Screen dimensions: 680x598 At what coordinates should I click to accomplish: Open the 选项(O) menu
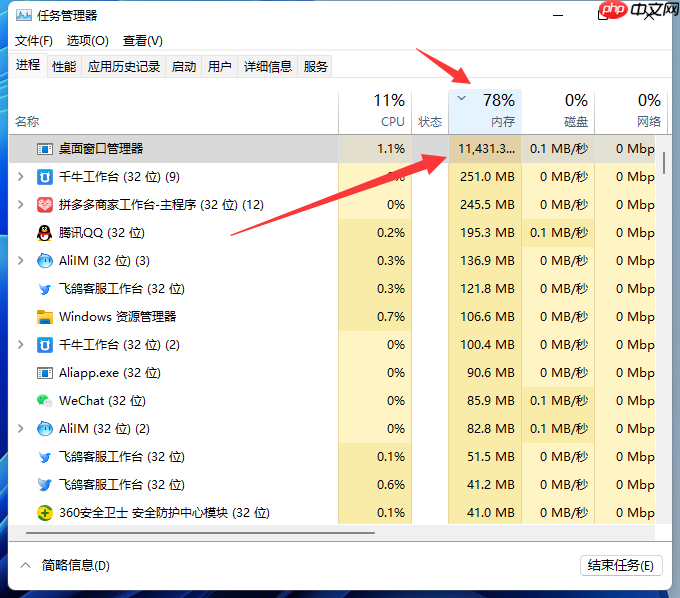pos(88,41)
